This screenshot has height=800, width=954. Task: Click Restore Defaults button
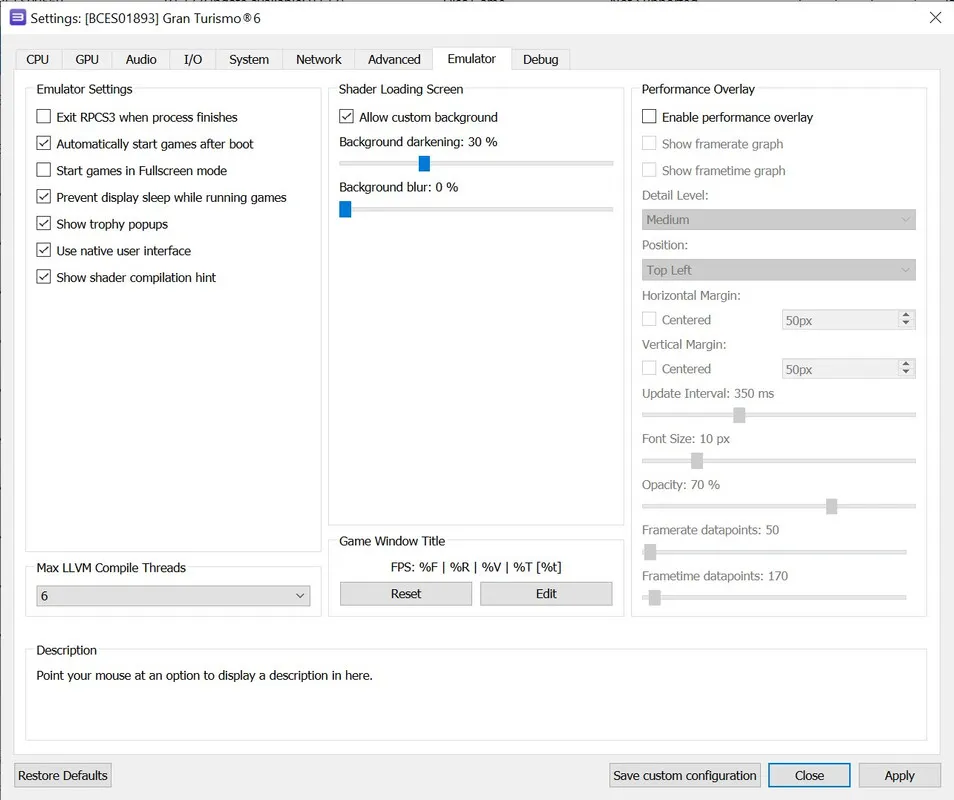(63, 775)
